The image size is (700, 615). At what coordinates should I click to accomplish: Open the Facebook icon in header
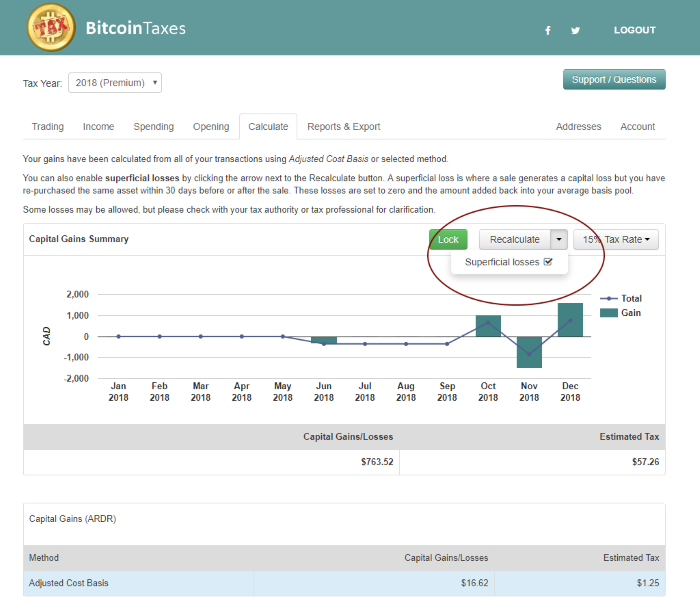(547, 30)
